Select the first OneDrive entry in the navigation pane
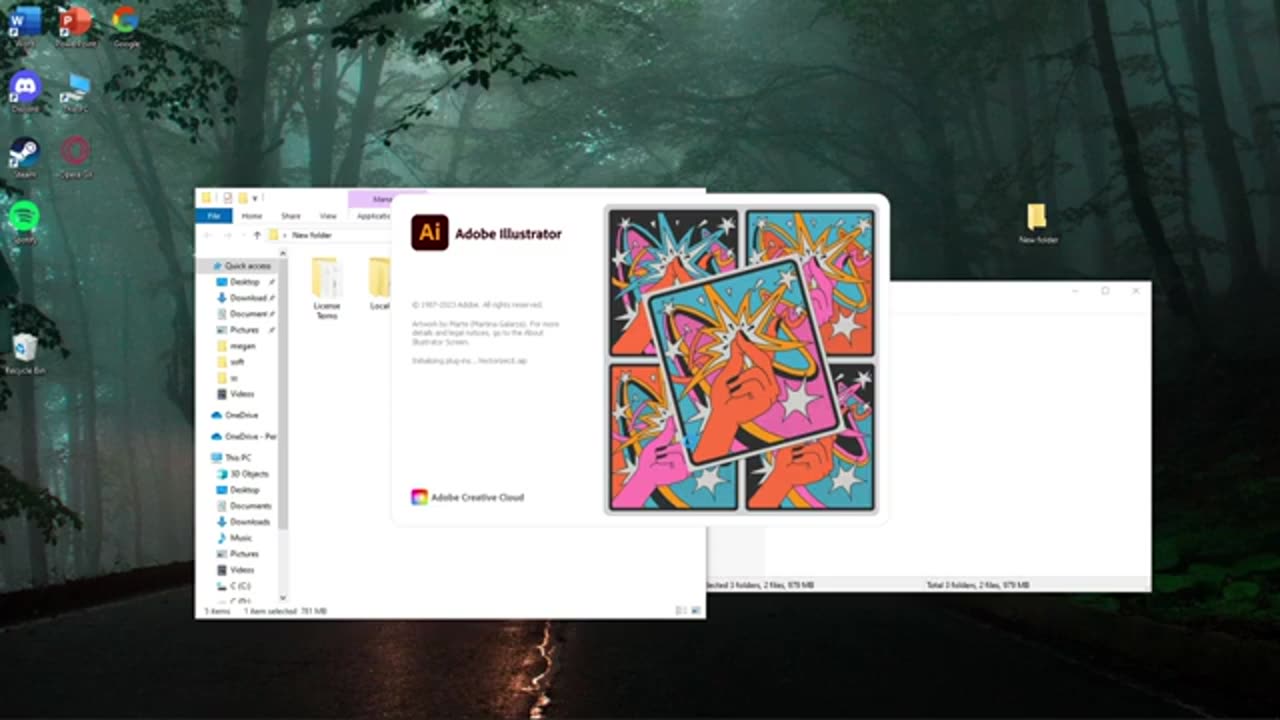 (x=235, y=415)
